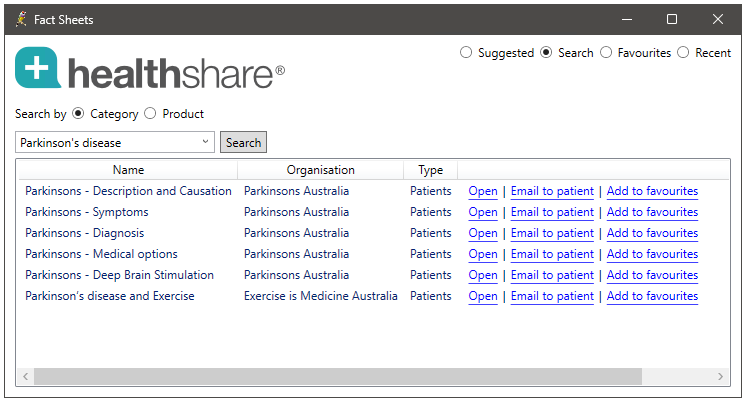Choose Search by Product option
This screenshot has width=746, height=404.
tap(150, 114)
